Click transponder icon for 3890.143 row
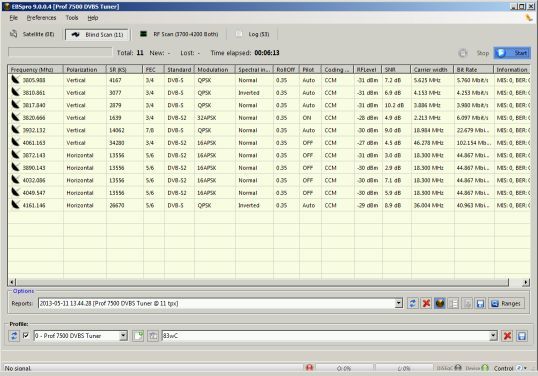 point(15,167)
